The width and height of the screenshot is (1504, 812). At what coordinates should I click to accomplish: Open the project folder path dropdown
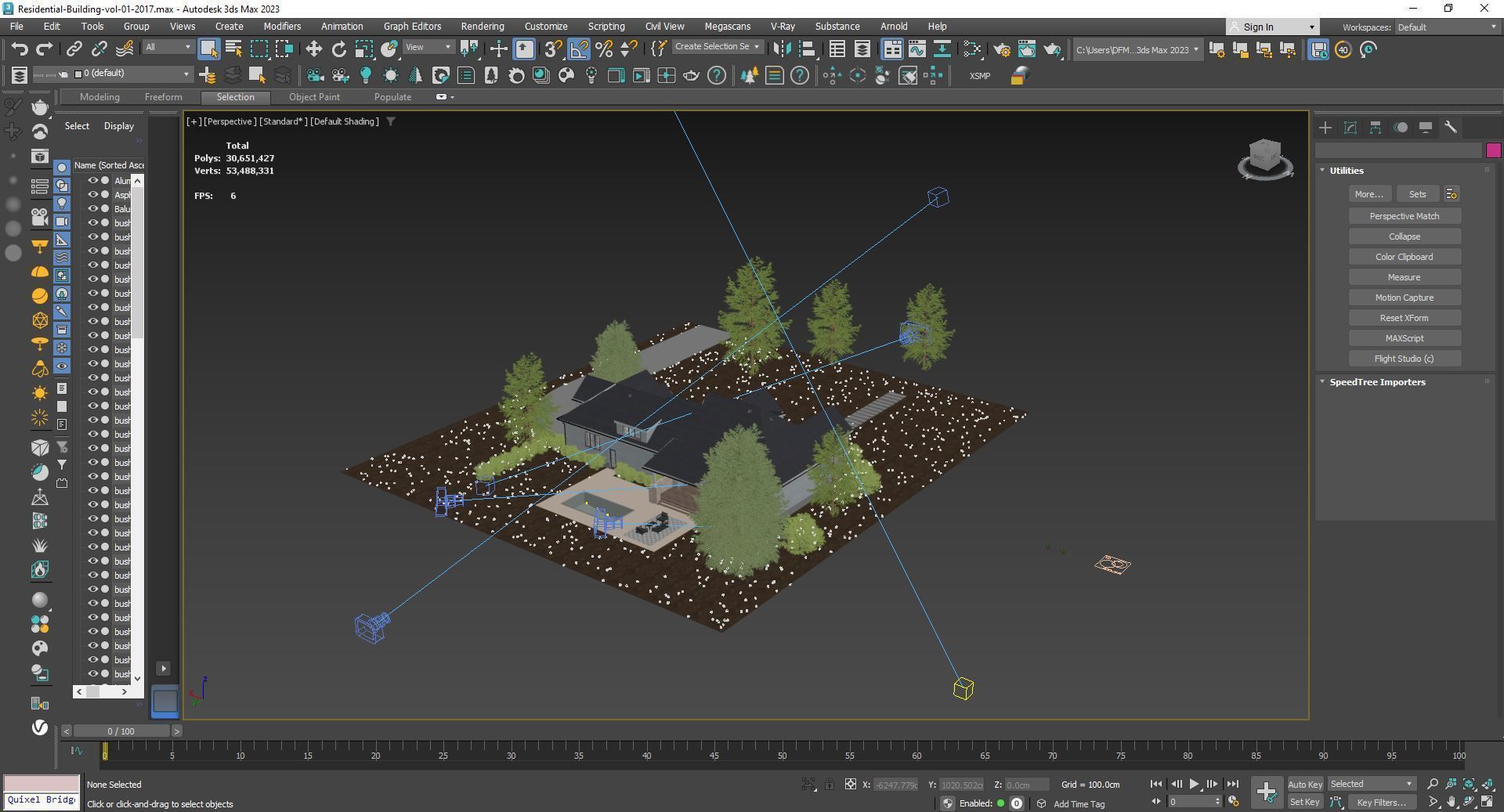1137,50
